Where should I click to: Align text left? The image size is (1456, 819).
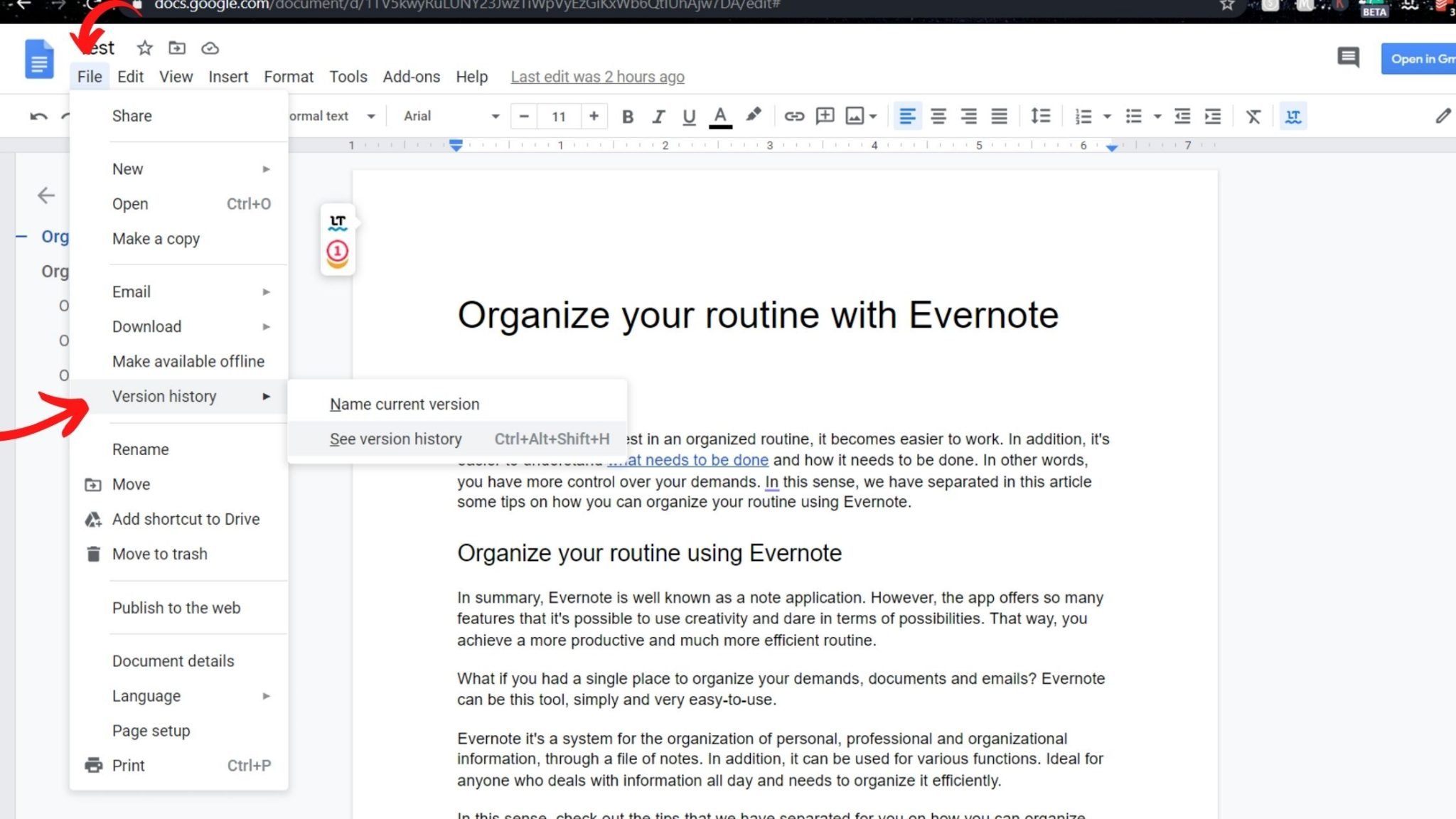pyautogui.click(x=906, y=116)
